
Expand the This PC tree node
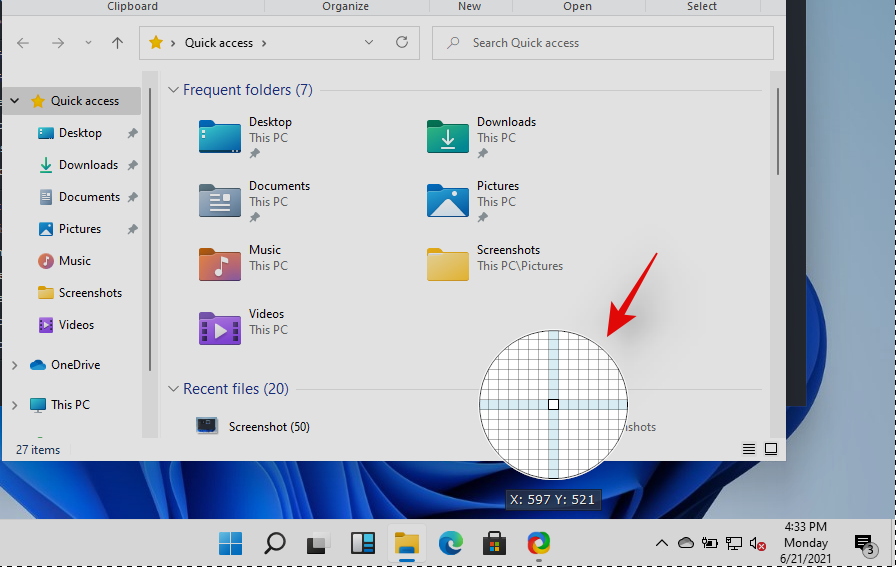(15, 405)
